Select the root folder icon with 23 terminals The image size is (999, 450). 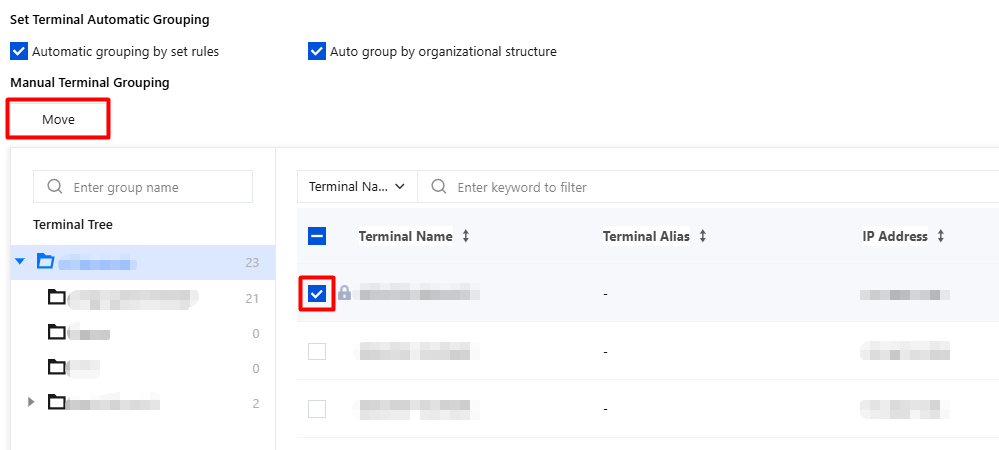coord(45,261)
